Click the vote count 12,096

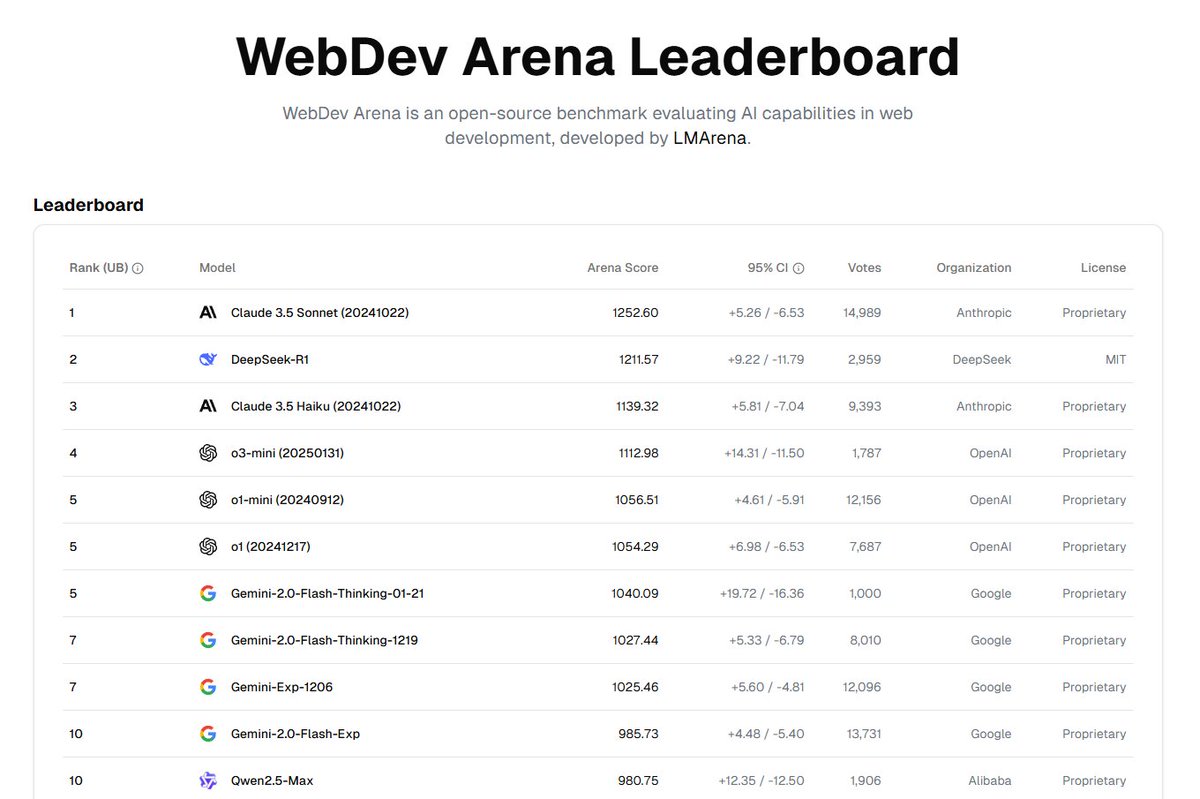coord(863,687)
